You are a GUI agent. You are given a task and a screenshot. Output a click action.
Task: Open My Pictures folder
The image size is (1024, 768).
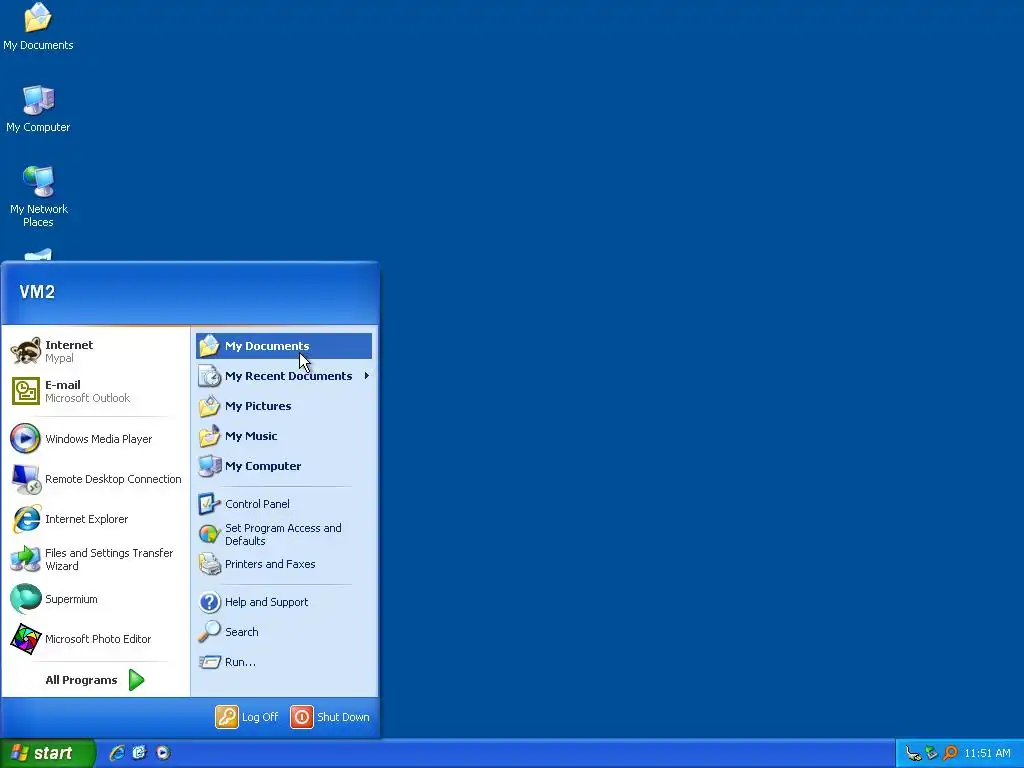tap(283, 406)
